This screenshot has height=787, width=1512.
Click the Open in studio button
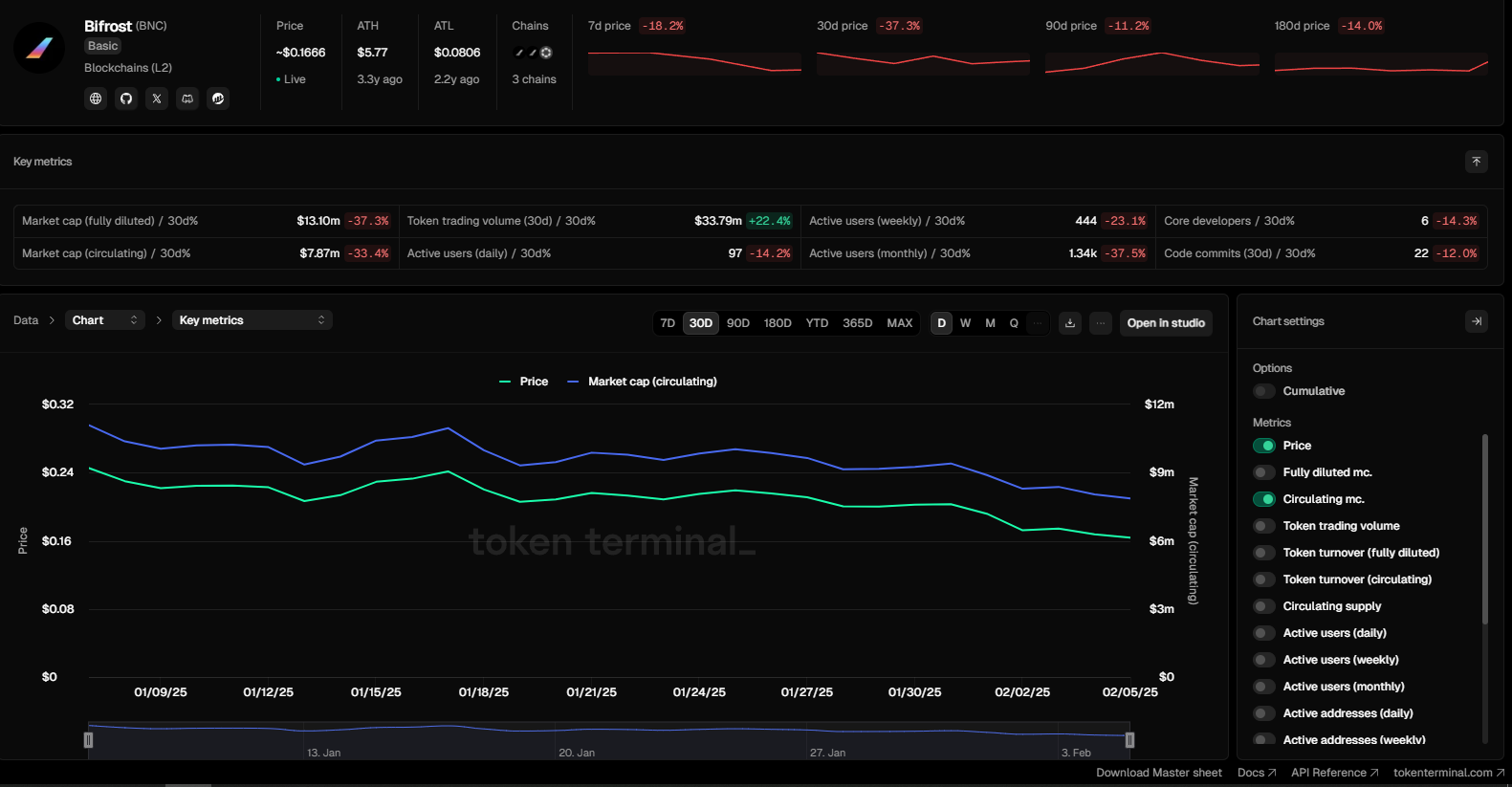click(x=1166, y=323)
